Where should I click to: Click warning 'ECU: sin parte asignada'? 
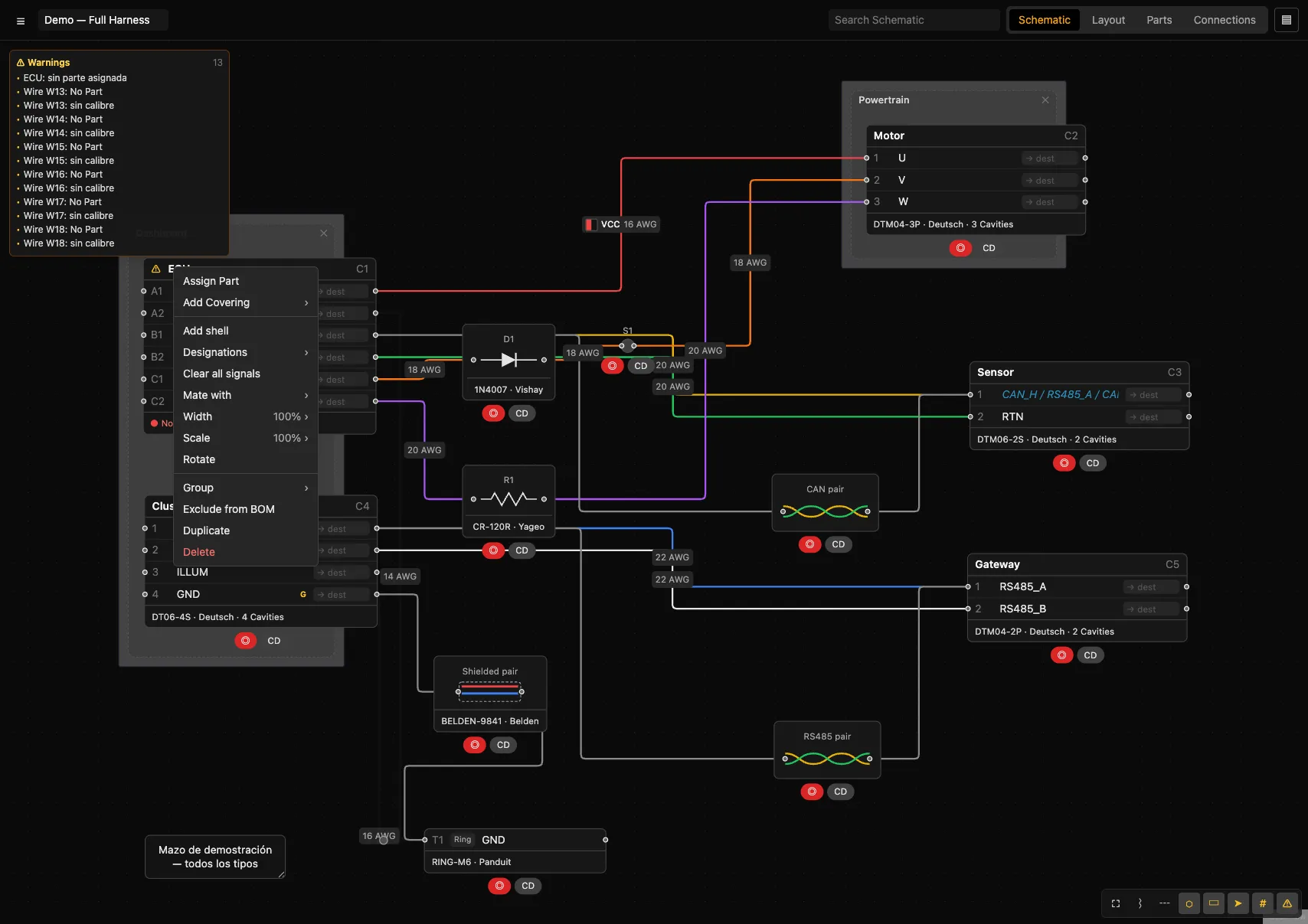pyautogui.click(x=75, y=78)
